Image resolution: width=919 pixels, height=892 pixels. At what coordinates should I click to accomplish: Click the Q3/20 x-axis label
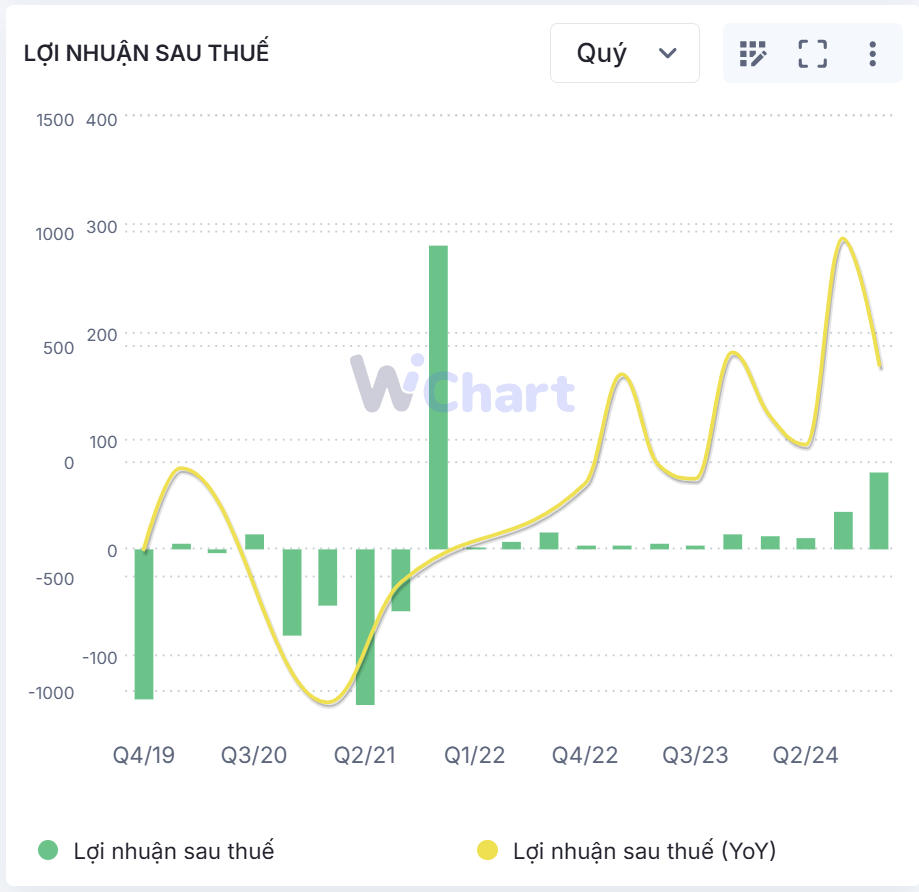click(254, 754)
